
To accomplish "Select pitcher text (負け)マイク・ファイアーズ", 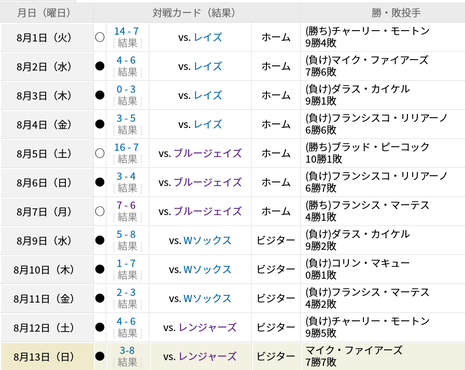I will click(367, 60).
